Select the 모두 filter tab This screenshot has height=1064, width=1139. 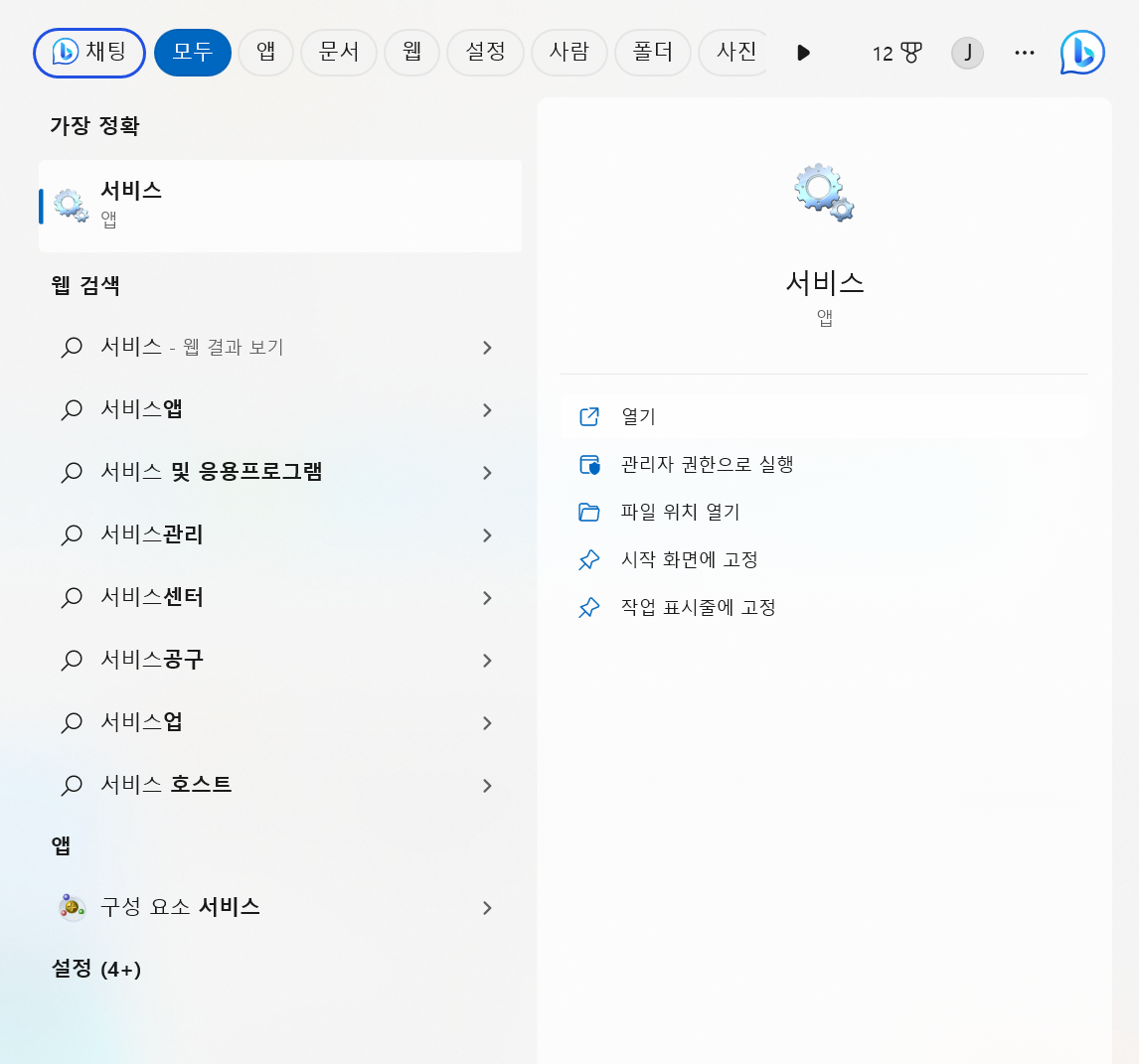193,53
